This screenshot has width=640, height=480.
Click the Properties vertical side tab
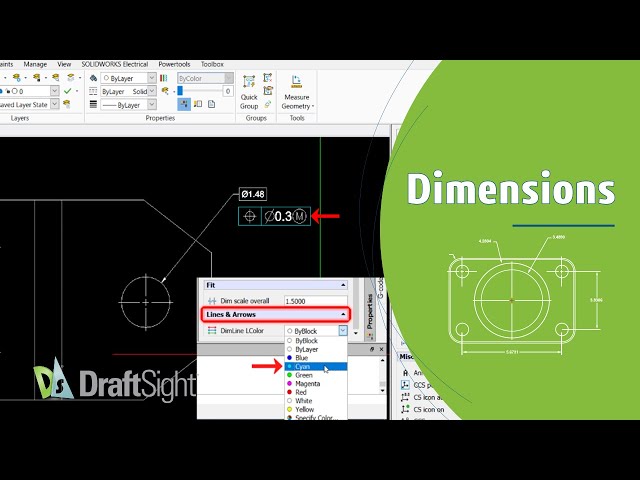point(370,312)
